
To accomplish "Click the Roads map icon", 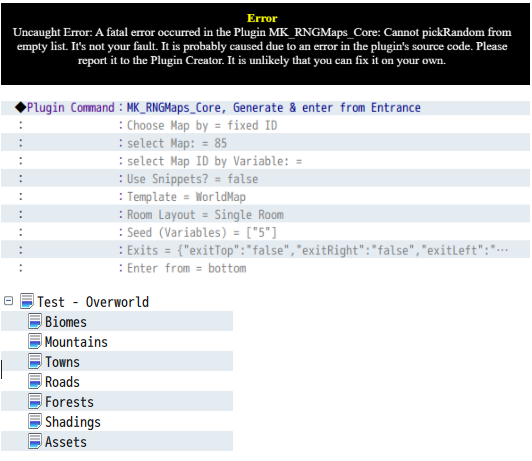I will pos(35,381).
